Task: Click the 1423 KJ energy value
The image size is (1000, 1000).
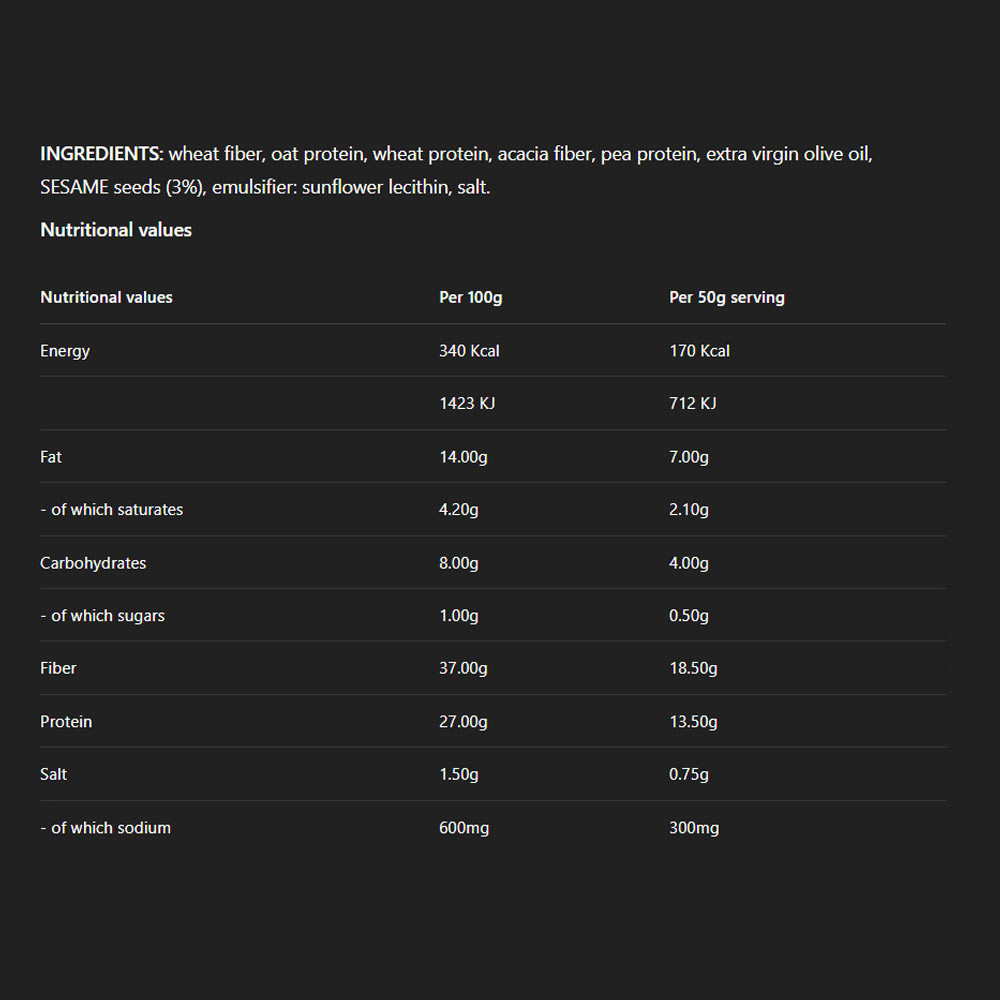Action: 467,403
